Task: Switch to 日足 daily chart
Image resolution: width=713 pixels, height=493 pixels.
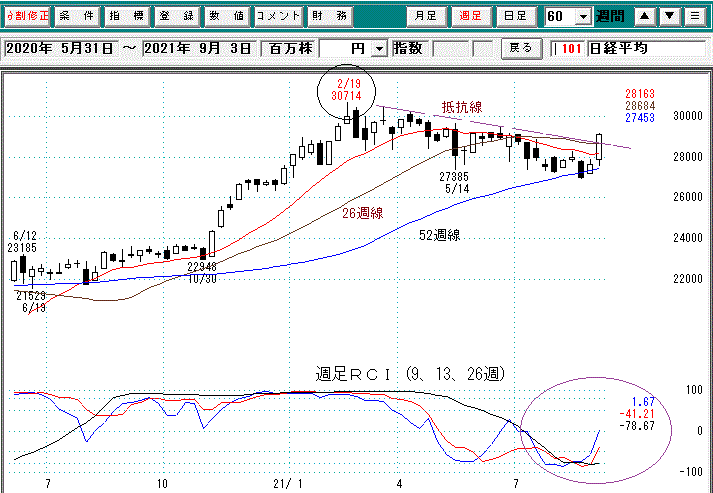Action: (x=517, y=17)
